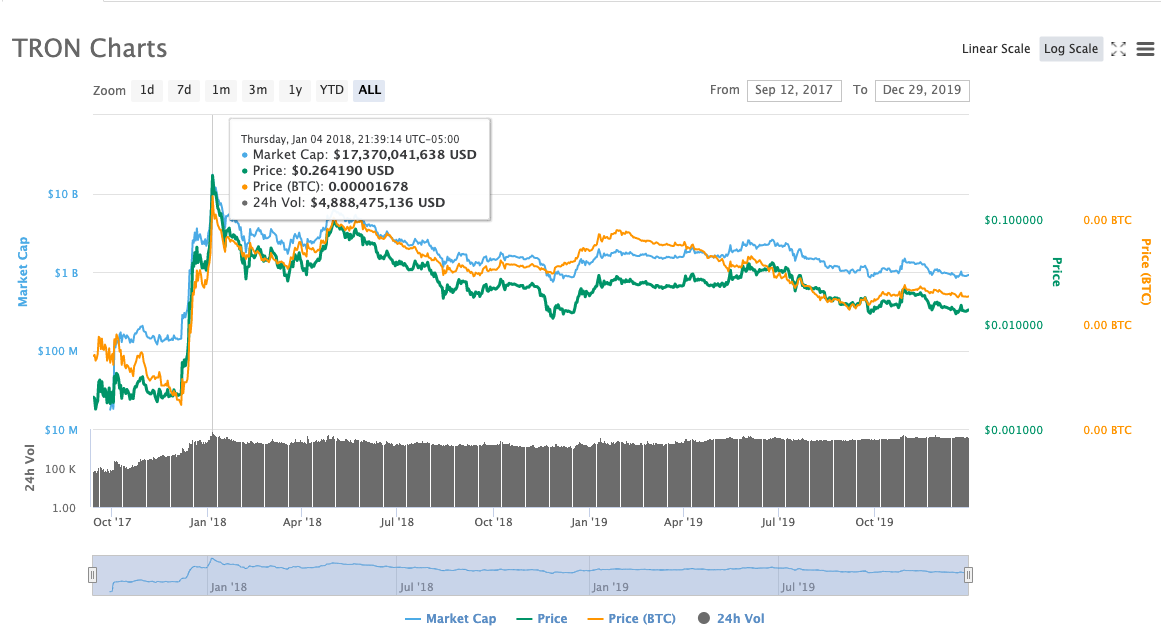Set zoom to 1d
The width and height of the screenshot is (1161, 627).
pyautogui.click(x=147, y=90)
